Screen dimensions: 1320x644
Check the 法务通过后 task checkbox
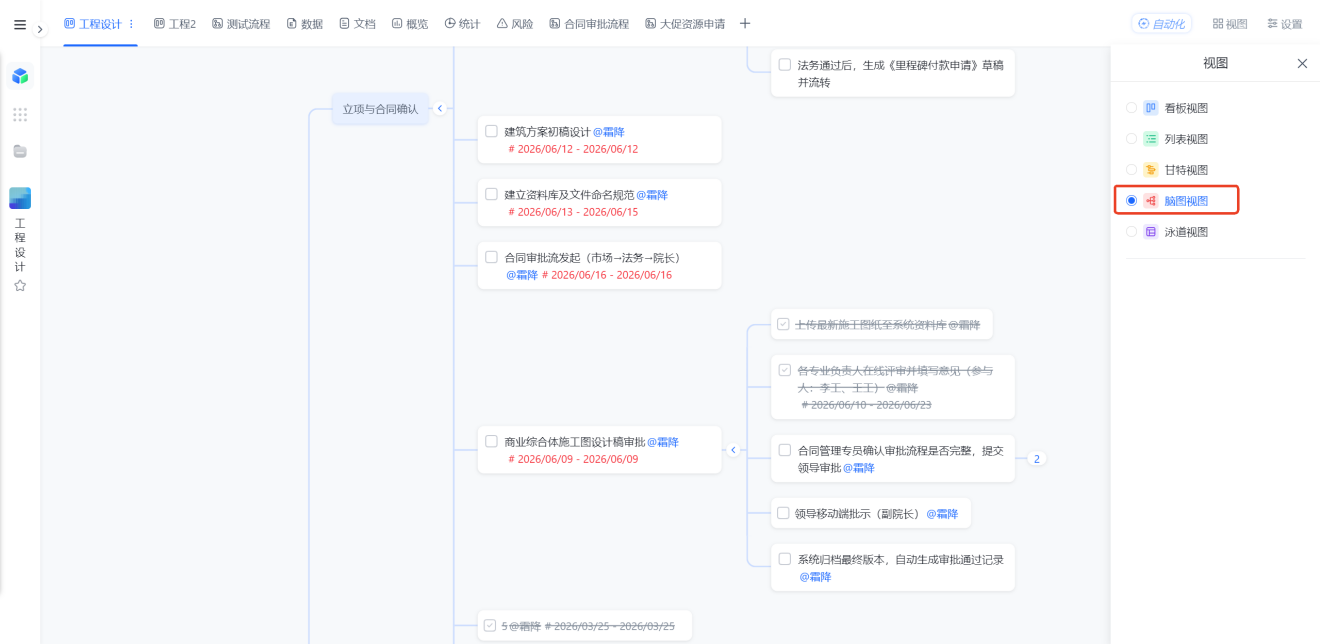(x=785, y=65)
